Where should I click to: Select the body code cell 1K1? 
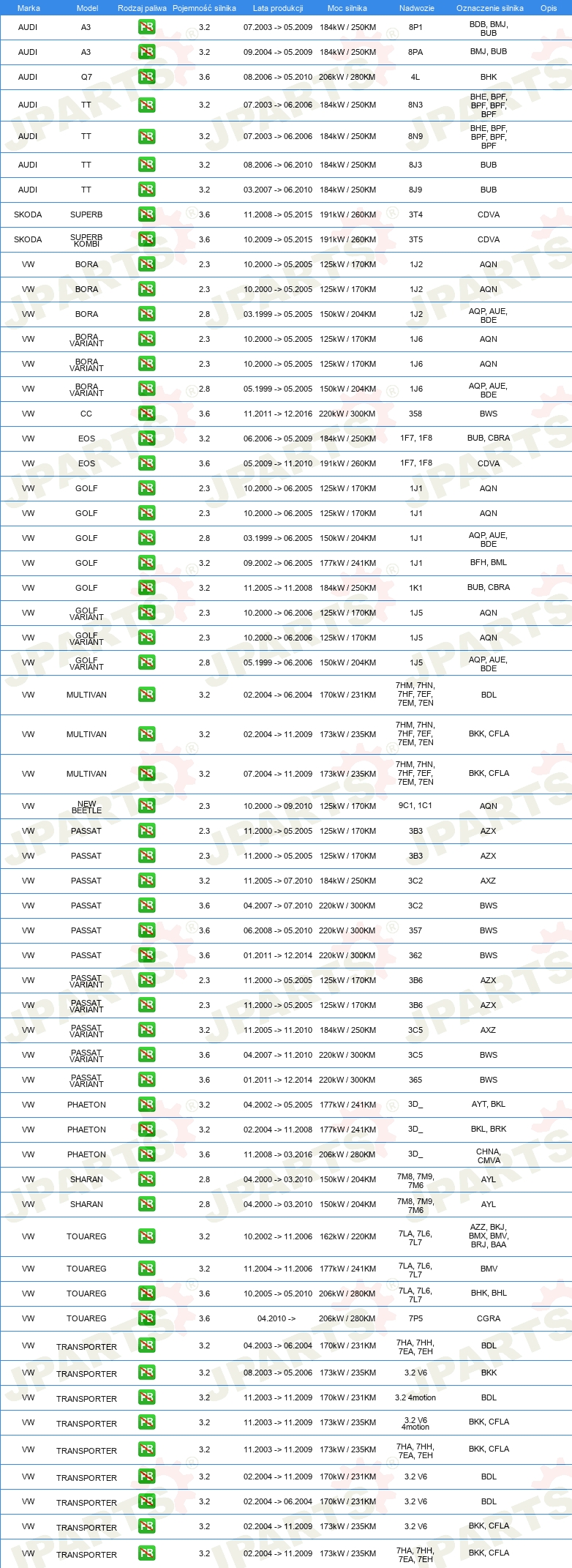click(x=415, y=588)
